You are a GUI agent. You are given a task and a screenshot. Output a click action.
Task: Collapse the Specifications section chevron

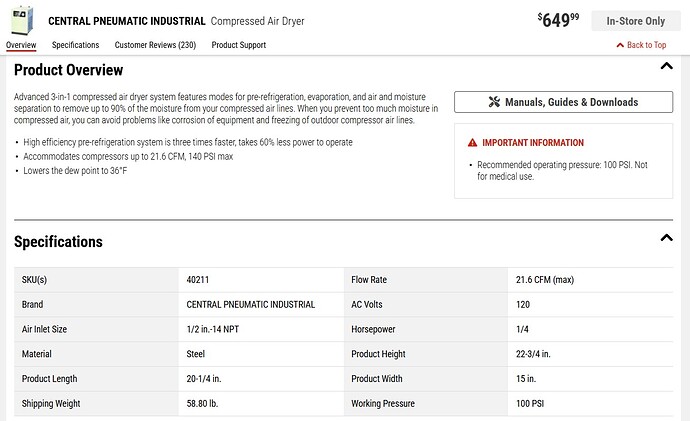[667, 238]
